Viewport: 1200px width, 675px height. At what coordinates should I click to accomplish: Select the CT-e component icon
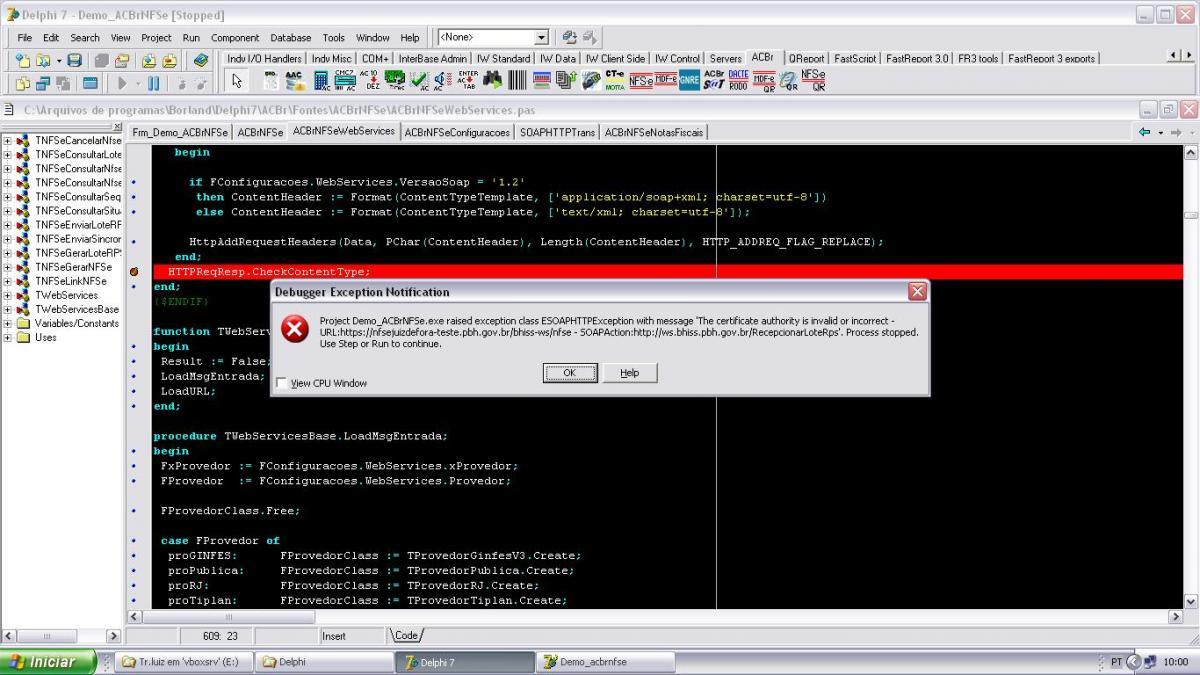(x=615, y=81)
